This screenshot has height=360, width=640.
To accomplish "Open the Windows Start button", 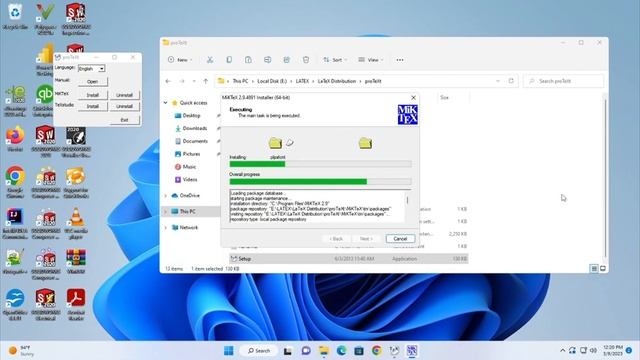I will coord(229,351).
